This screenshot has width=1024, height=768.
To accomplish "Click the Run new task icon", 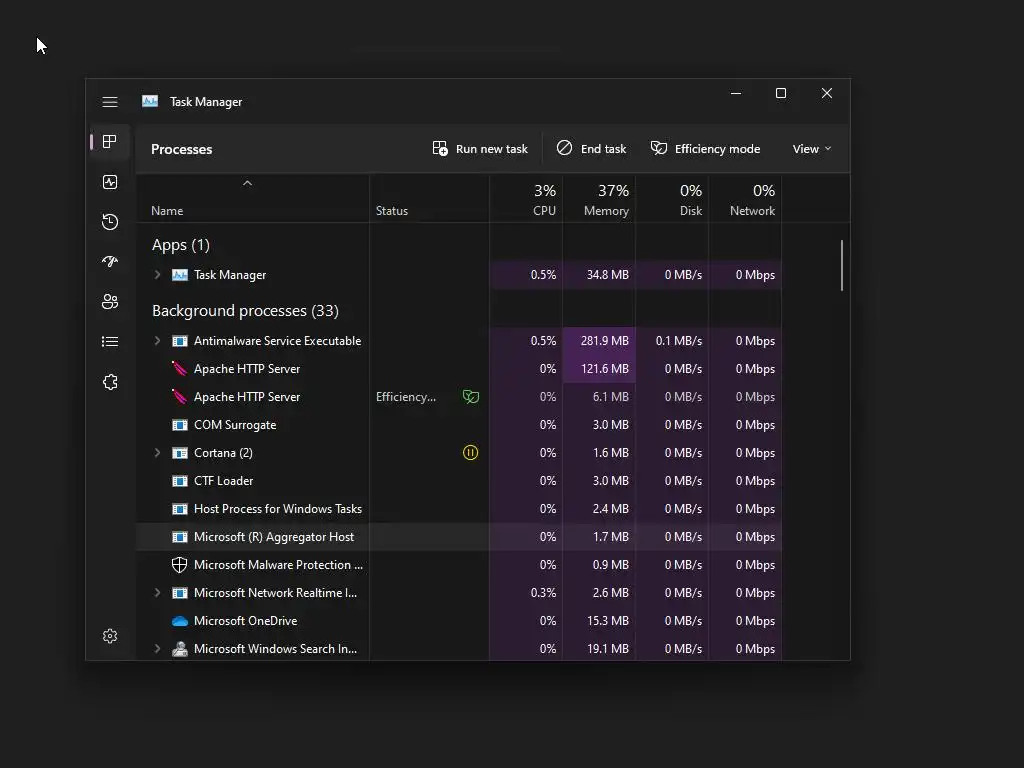I will coord(440,148).
